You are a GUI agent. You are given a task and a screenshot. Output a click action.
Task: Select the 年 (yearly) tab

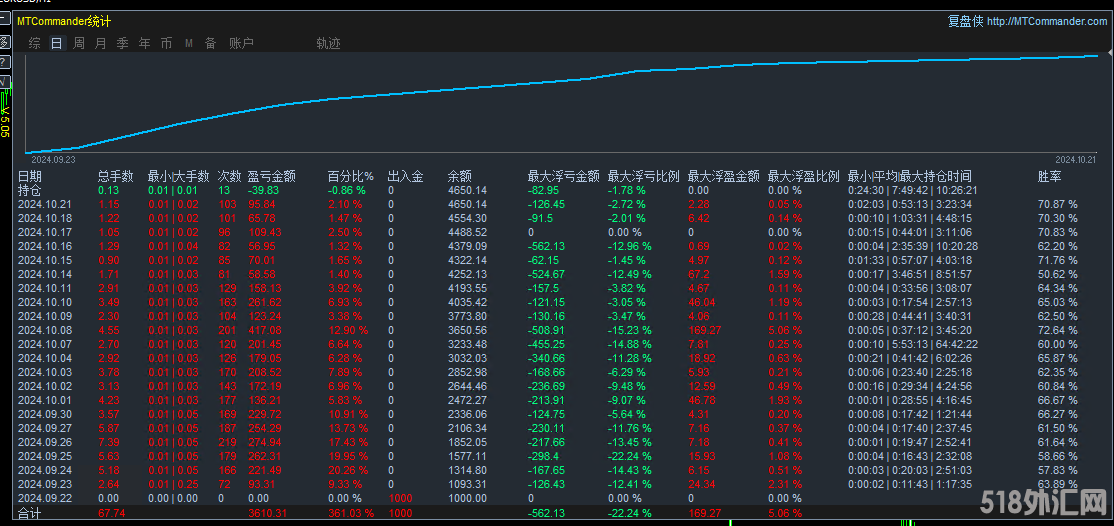point(145,43)
